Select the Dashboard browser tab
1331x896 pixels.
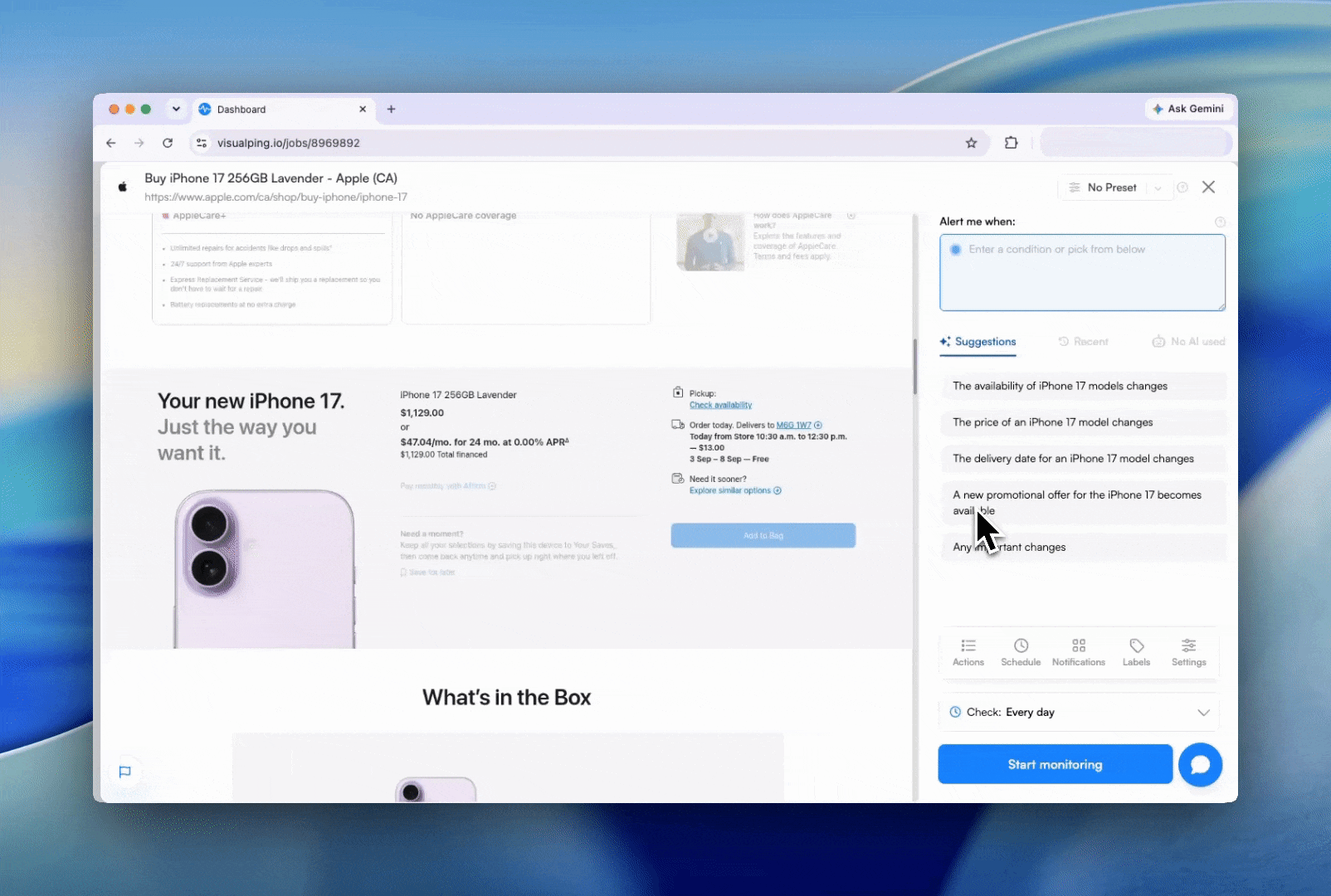[x=283, y=109]
